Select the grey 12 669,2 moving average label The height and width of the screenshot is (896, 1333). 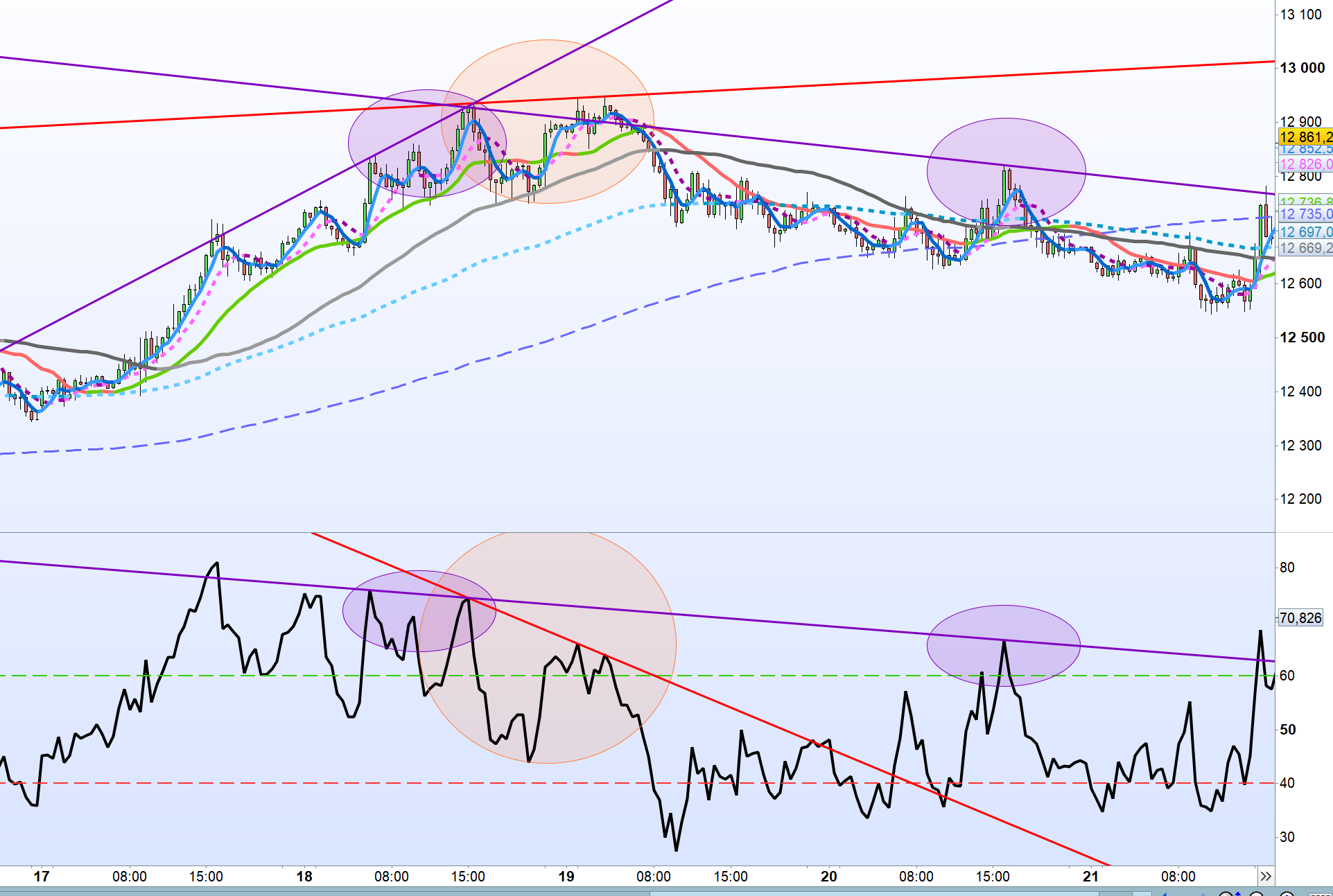[x=1305, y=248]
